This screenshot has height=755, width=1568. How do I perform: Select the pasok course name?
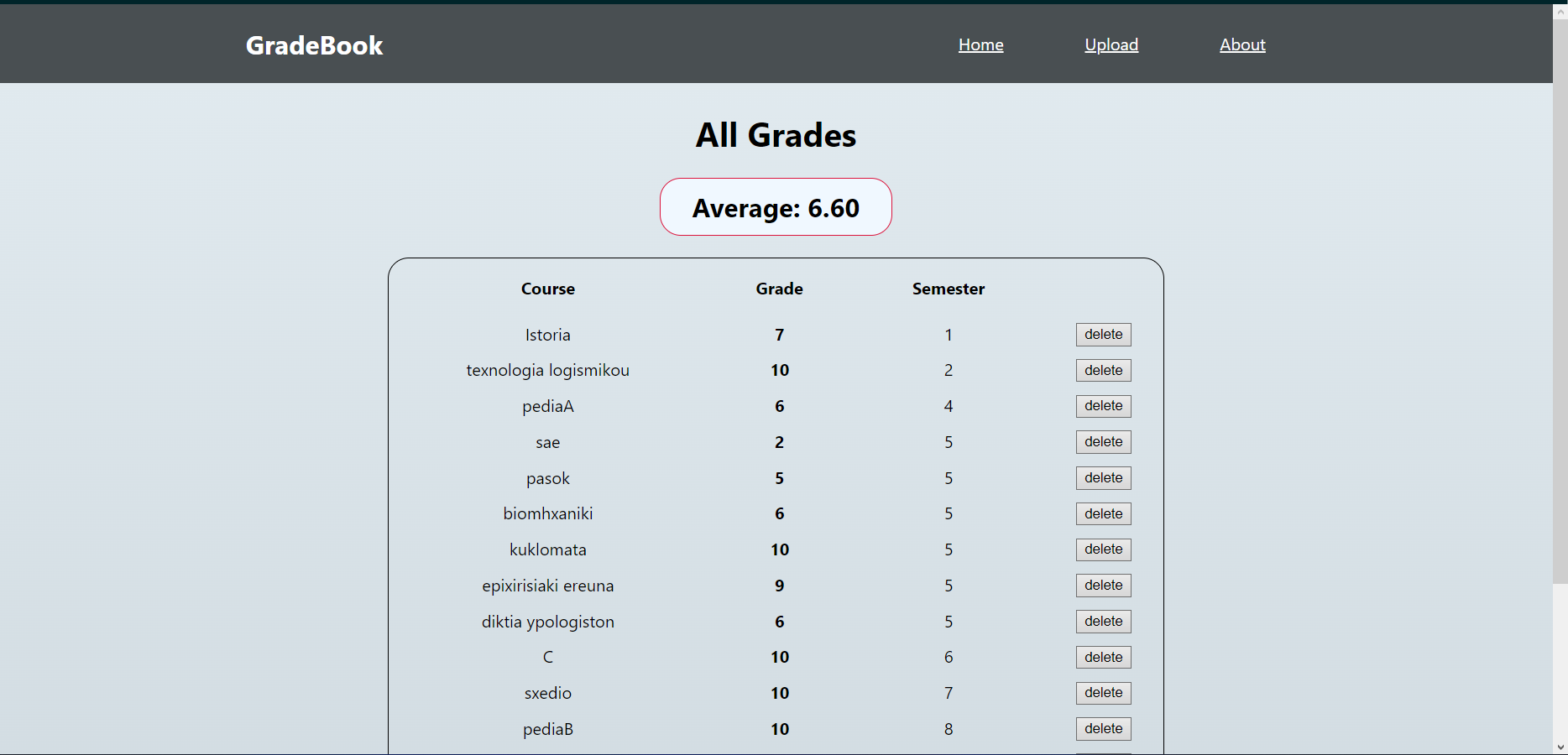pyautogui.click(x=548, y=478)
